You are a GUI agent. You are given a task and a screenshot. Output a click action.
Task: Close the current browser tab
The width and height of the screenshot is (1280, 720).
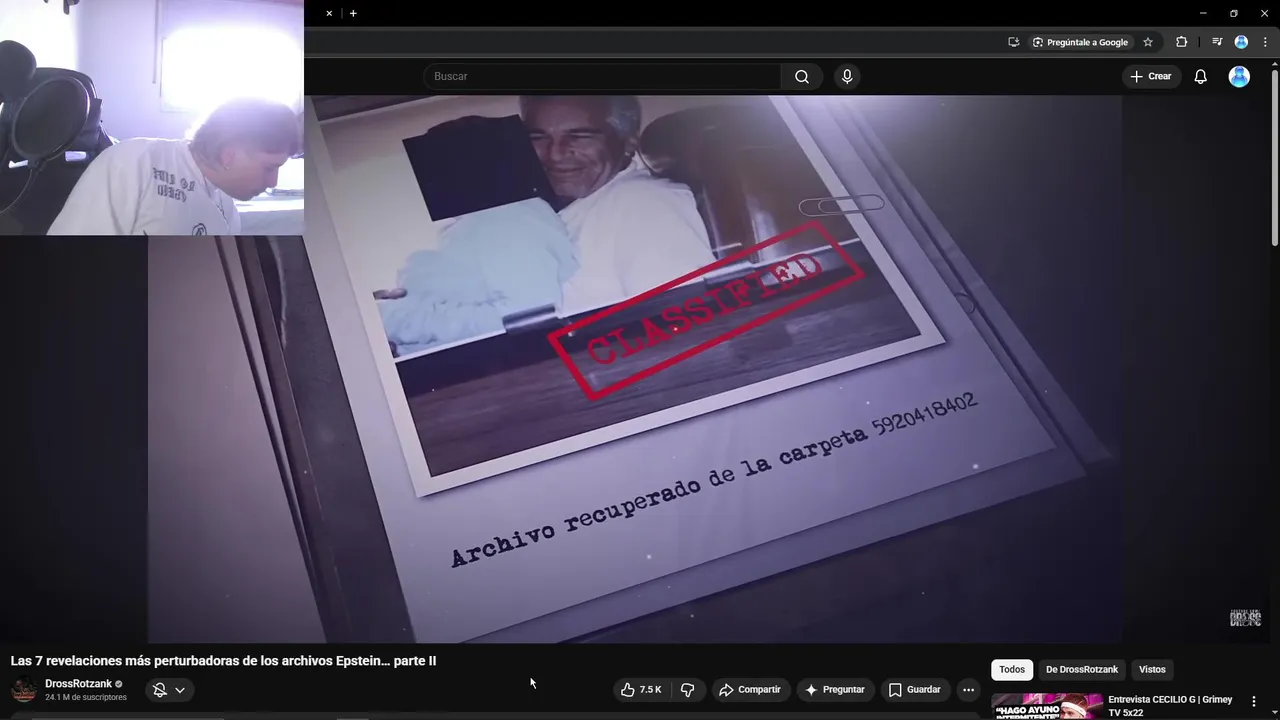329,13
